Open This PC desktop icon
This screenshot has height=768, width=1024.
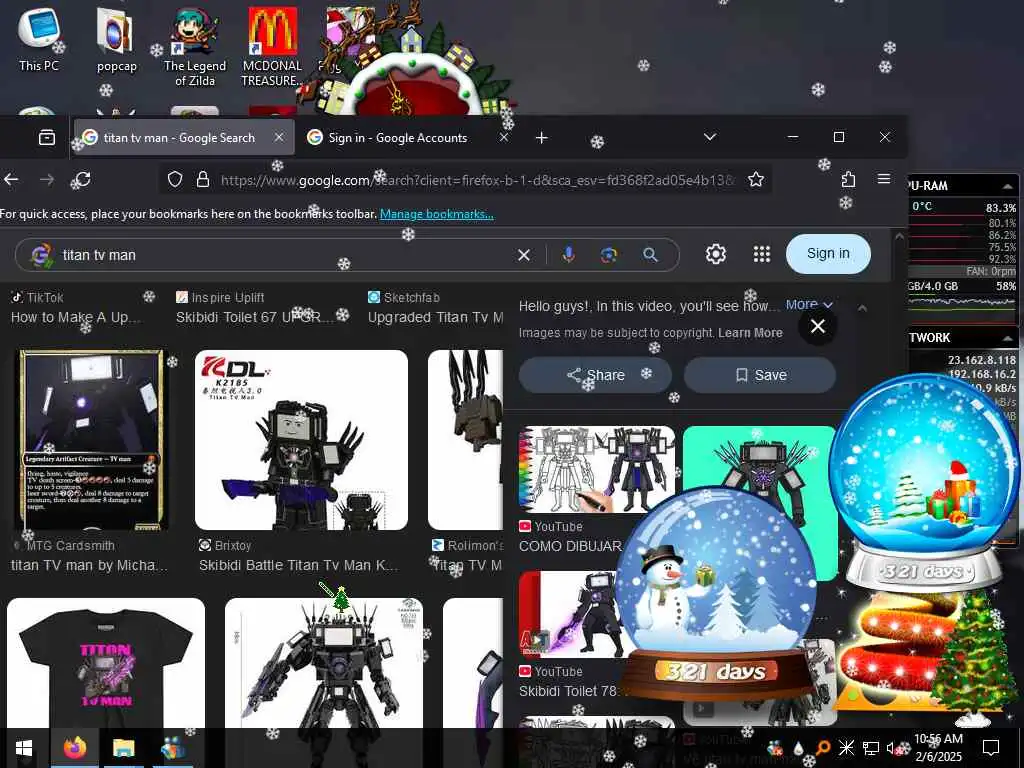click(39, 39)
